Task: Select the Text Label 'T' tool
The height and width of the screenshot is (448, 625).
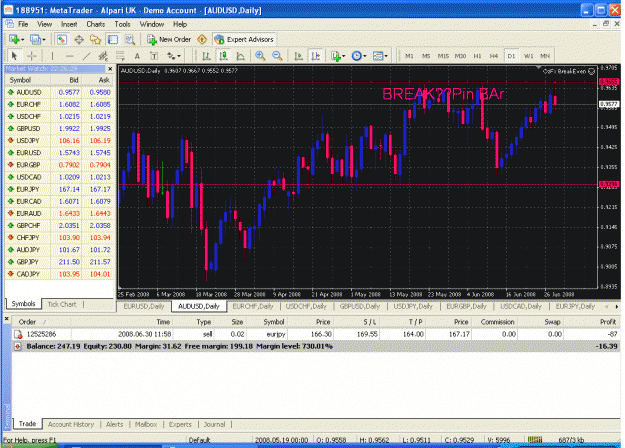Action: (154, 56)
